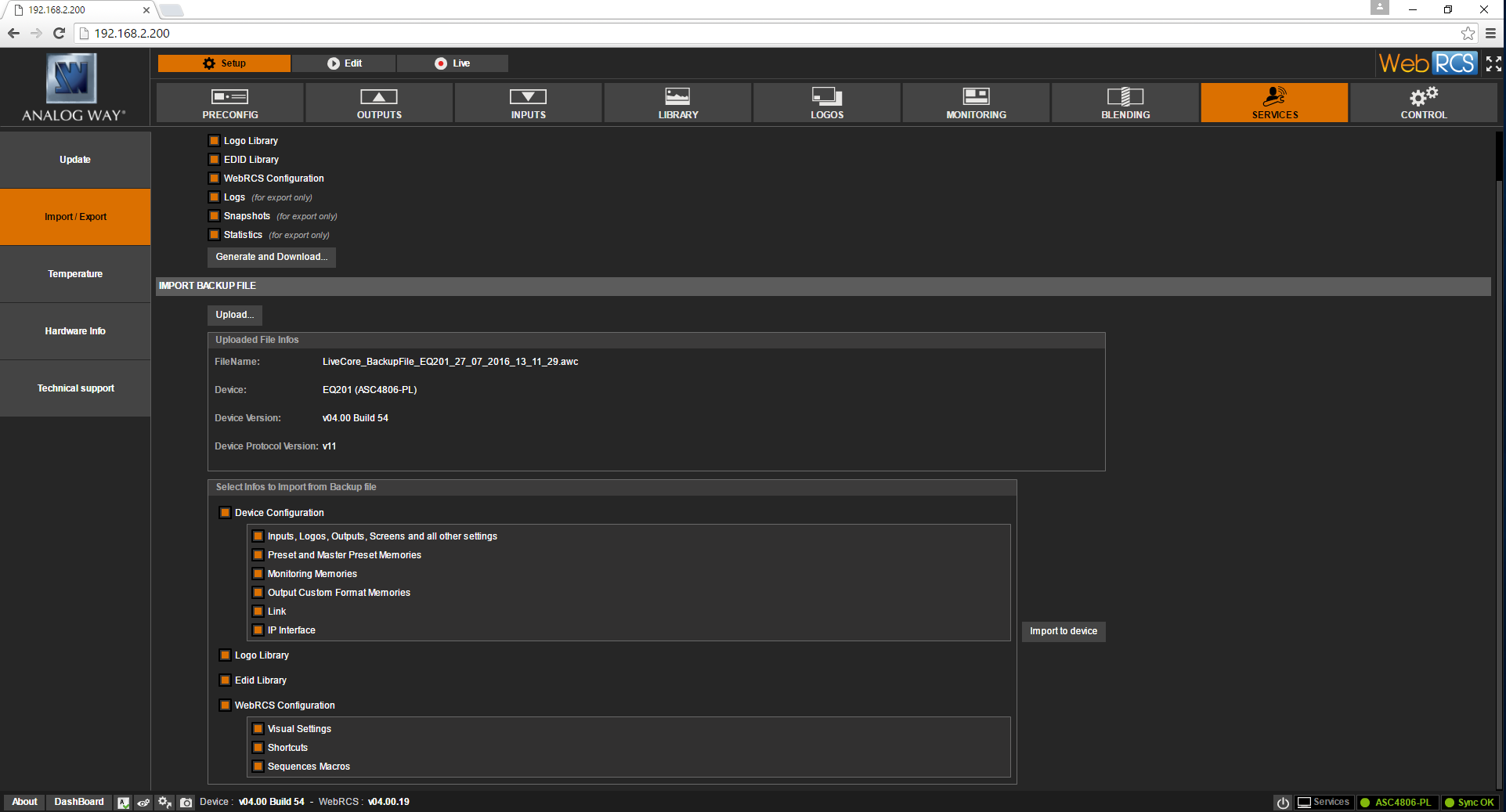This screenshot has height=812, width=1506.
Task: Open the Monitoring section
Action: pos(976,103)
